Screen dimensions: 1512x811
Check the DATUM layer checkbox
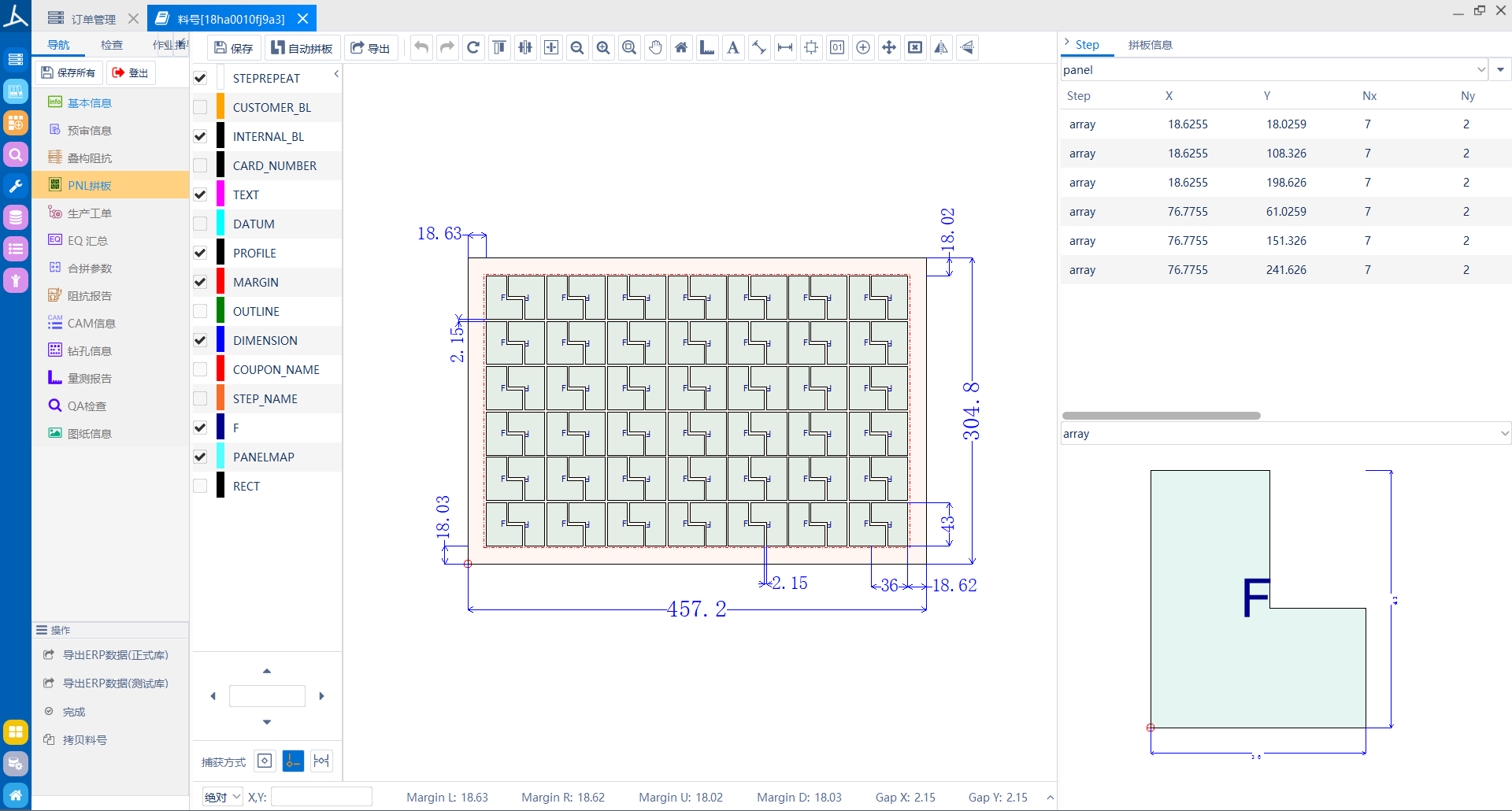(x=200, y=224)
